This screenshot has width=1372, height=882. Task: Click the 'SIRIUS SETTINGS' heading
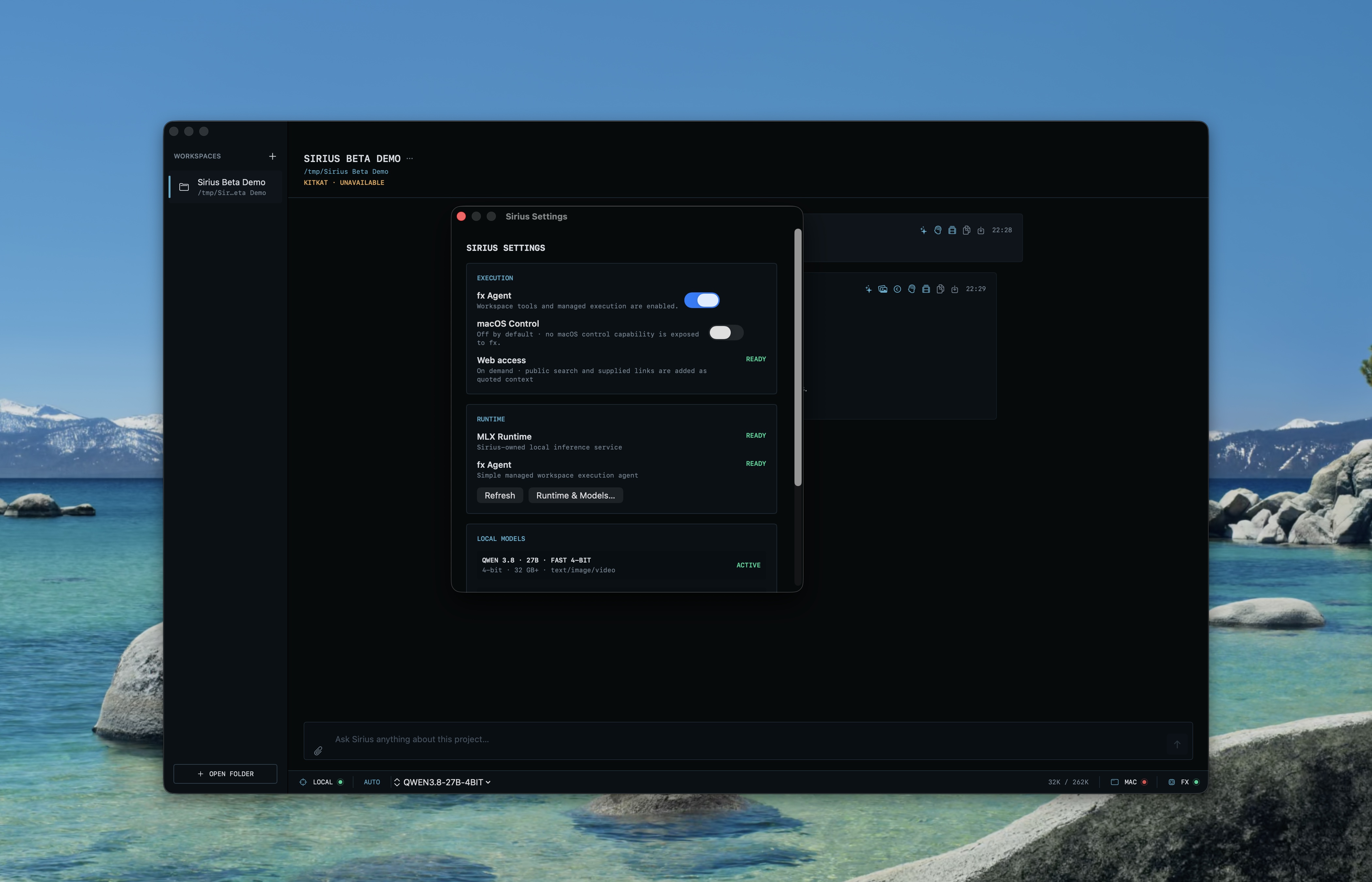506,248
